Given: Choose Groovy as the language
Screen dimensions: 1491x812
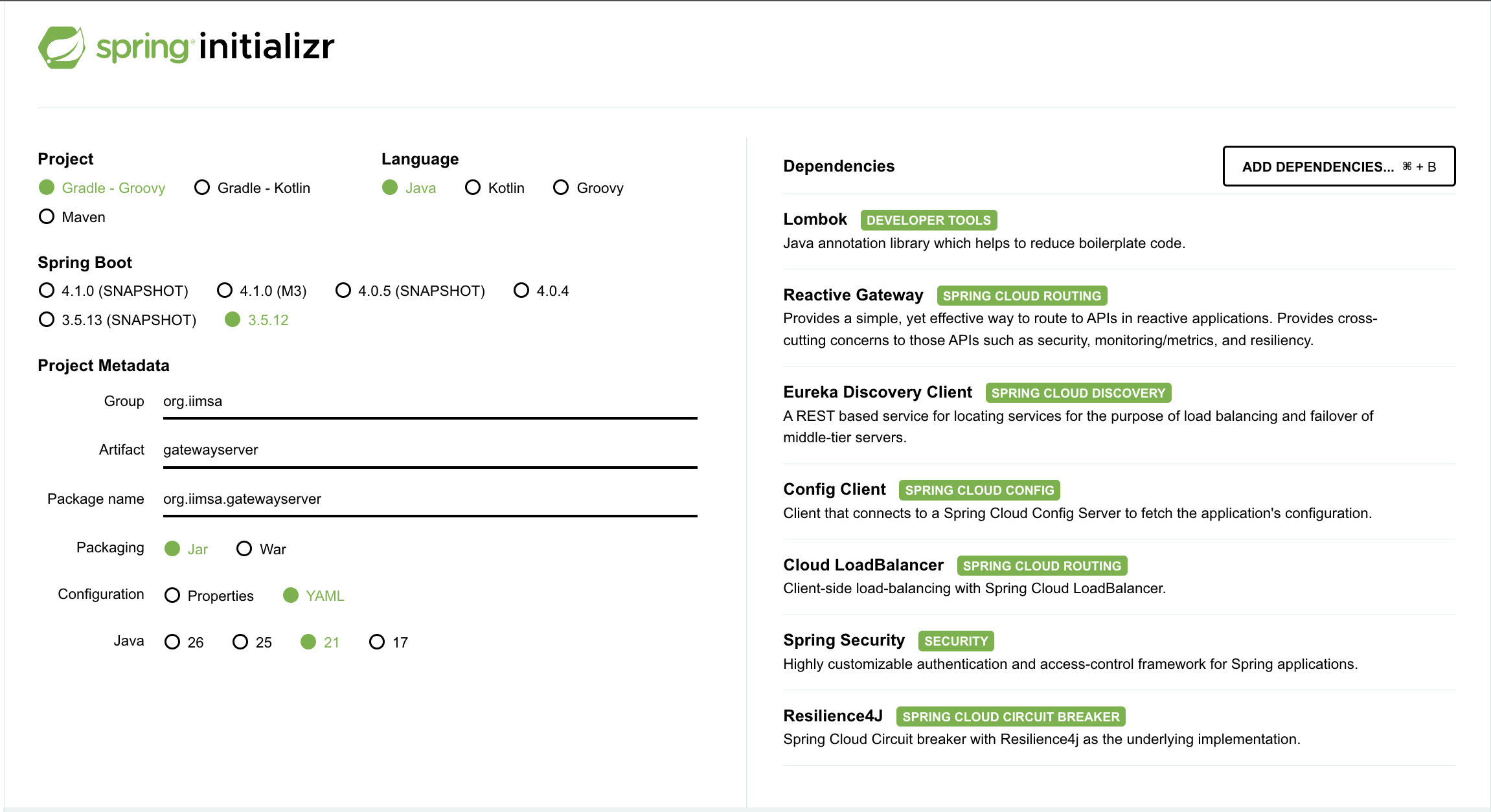Looking at the screenshot, I should pyautogui.click(x=561, y=188).
